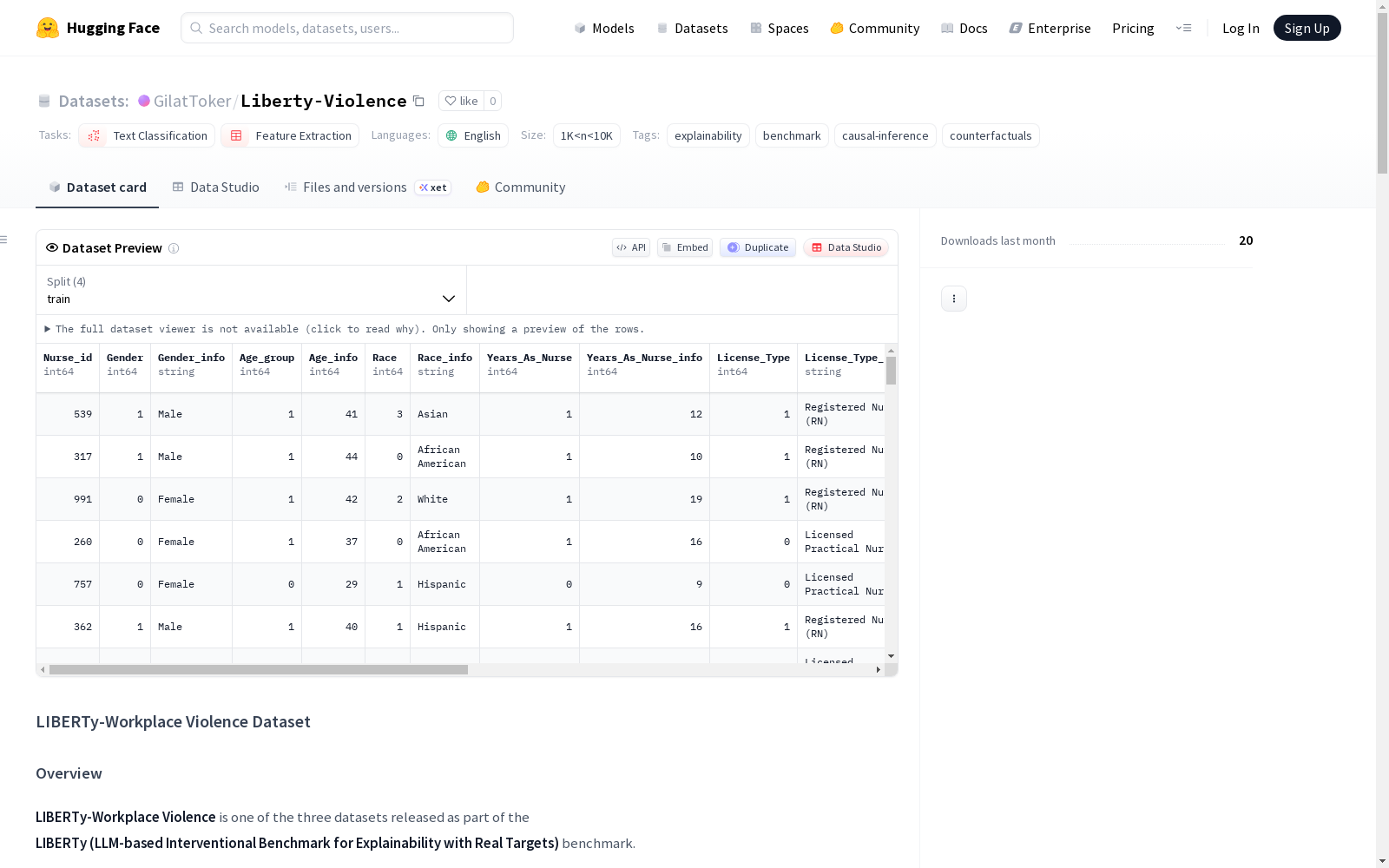The height and width of the screenshot is (868, 1389).
Task: Select the Text Classification task tag
Action: (x=147, y=135)
